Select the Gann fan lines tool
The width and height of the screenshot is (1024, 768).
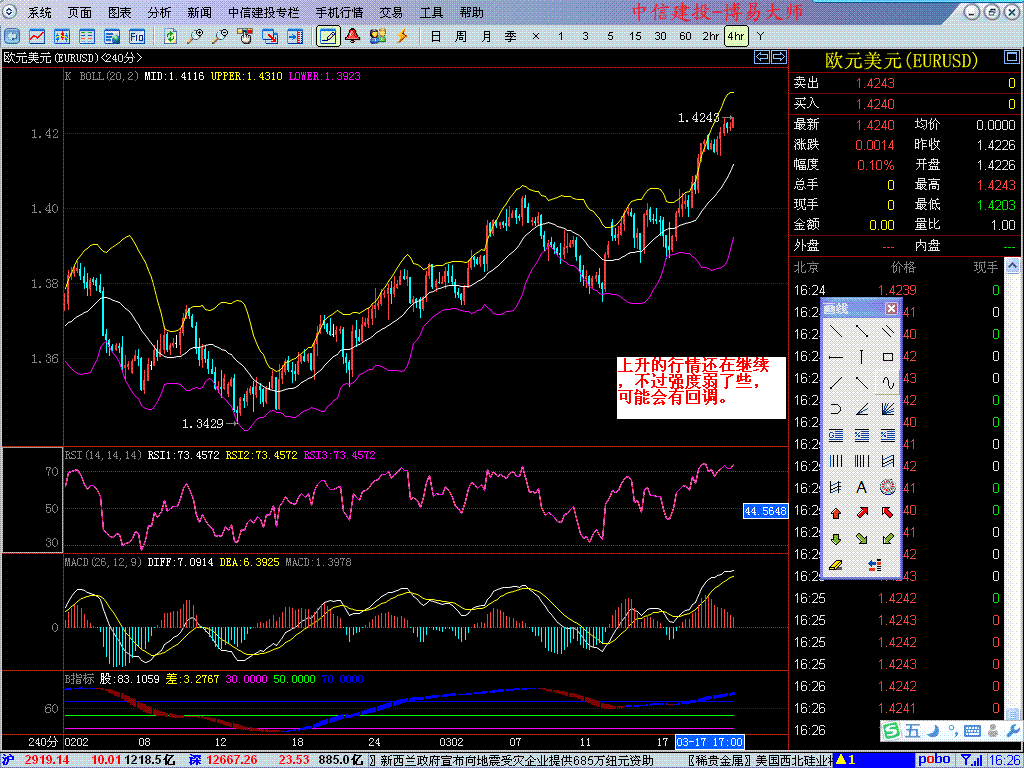[x=888, y=409]
